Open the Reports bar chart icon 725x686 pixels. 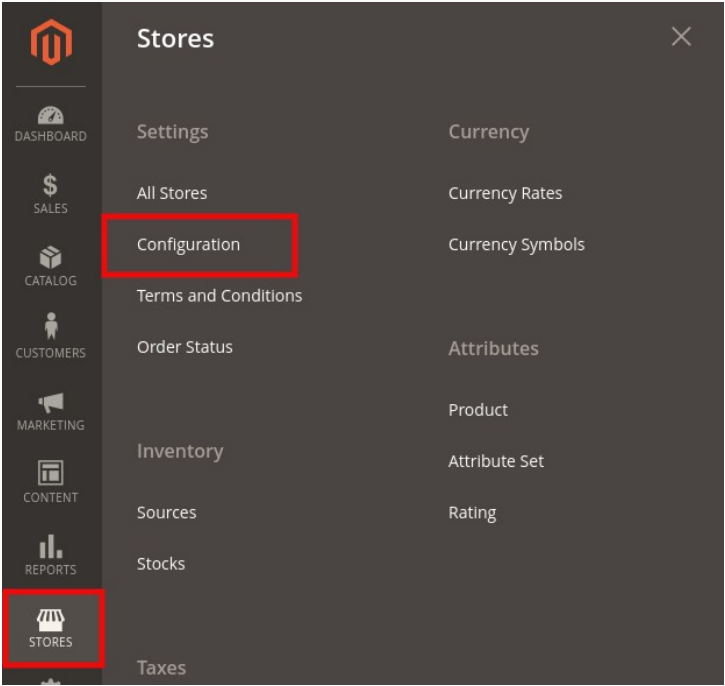point(51,548)
